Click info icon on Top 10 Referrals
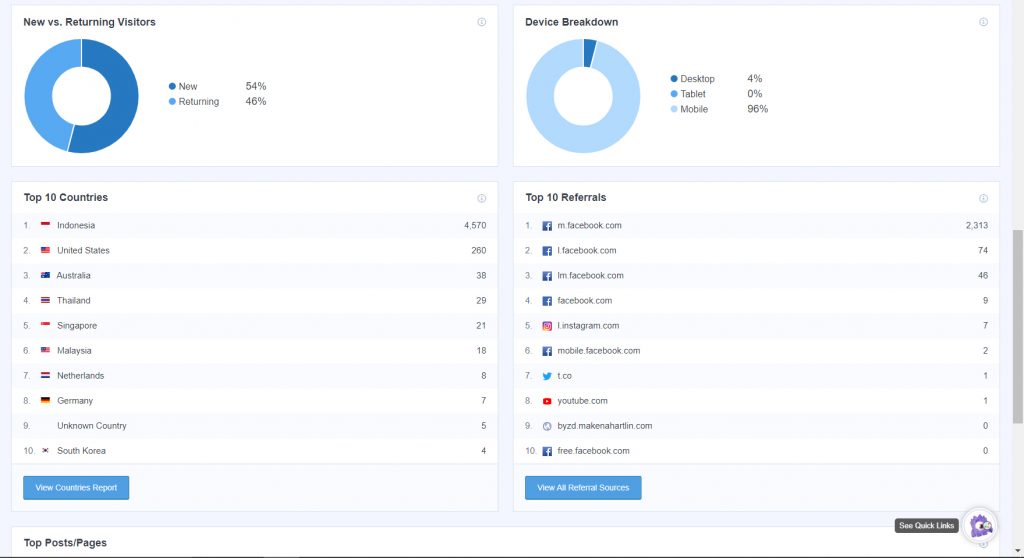Viewport: 1024px width, 558px height. pyautogui.click(x=983, y=198)
